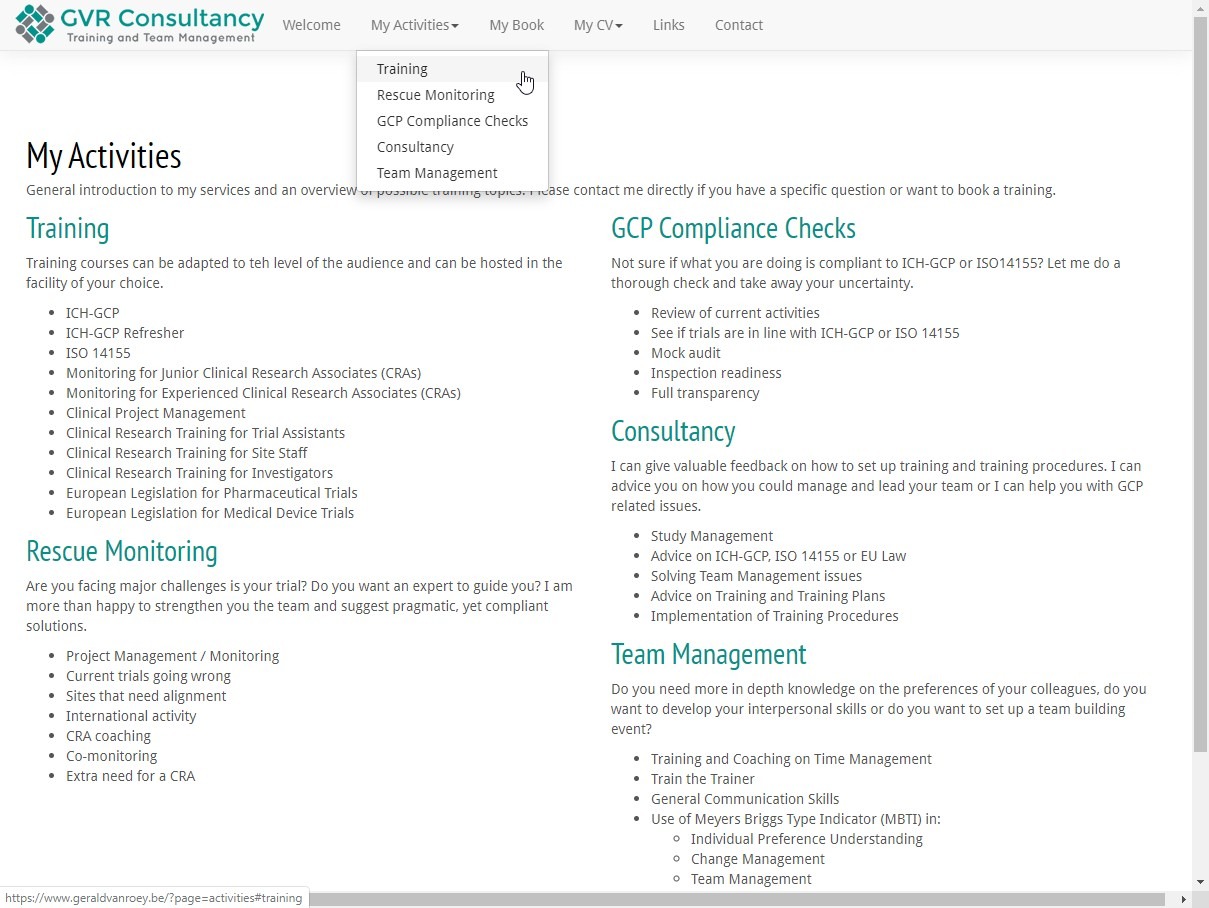Viewport: 1209px width, 908px height.
Task: Click the GCP Compliance Checks heading
Action: (x=733, y=228)
